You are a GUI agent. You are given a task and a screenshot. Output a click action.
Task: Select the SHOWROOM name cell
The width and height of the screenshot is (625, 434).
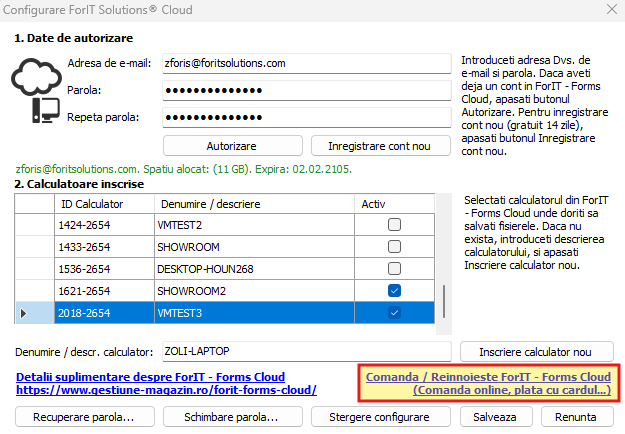[x=254, y=247]
